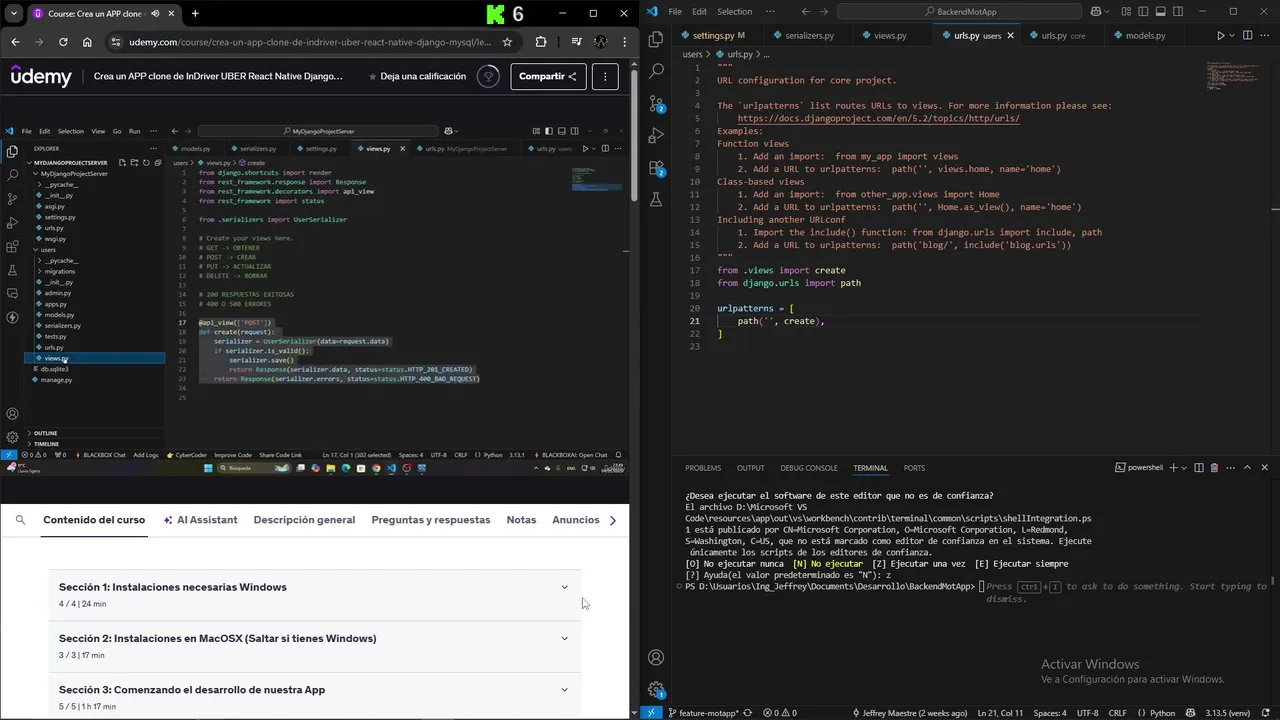The height and width of the screenshot is (720, 1280).
Task: Close the terminal panel
Action: [x=1264, y=467]
